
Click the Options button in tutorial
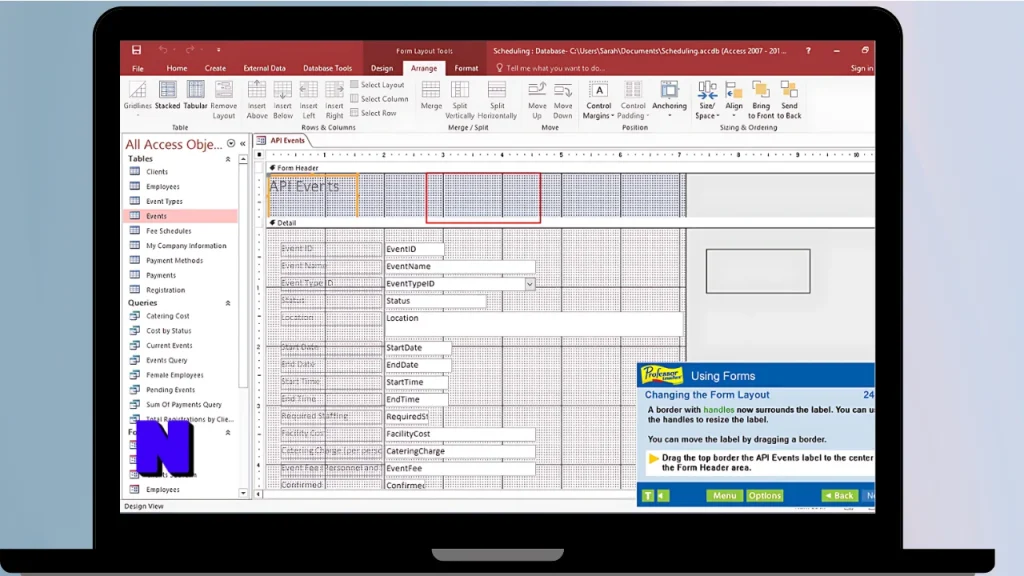coord(765,496)
